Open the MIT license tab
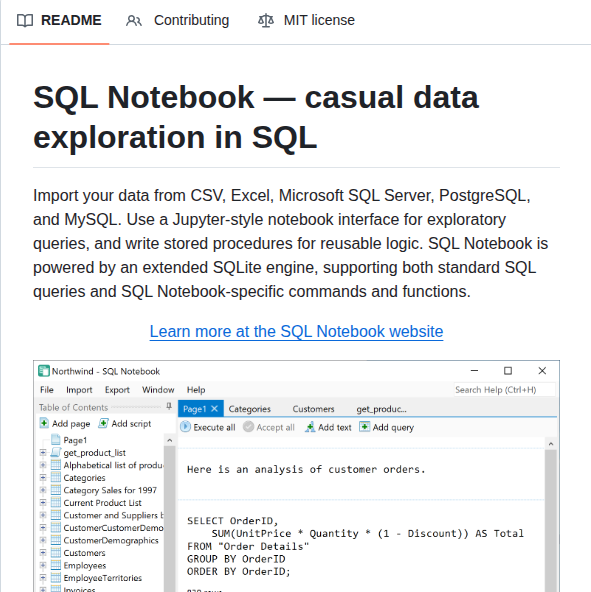Screen dimensions: 591x592 tap(306, 20)
